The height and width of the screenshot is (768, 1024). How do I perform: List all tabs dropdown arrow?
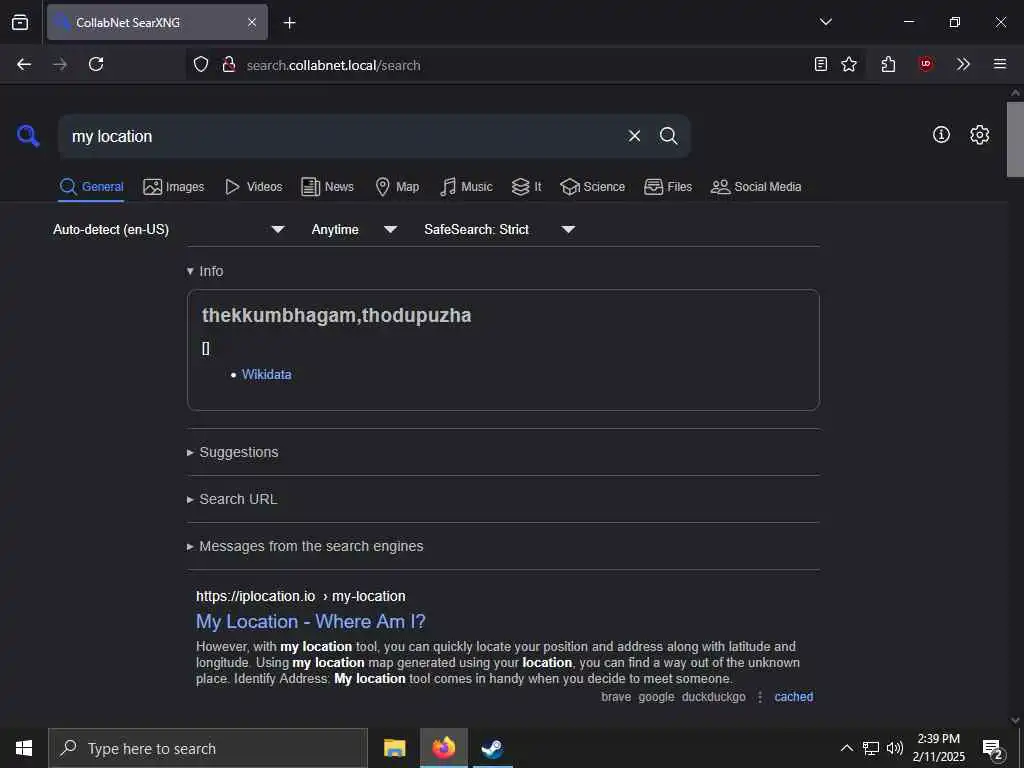pyautogui.click(x=825, y=22)
